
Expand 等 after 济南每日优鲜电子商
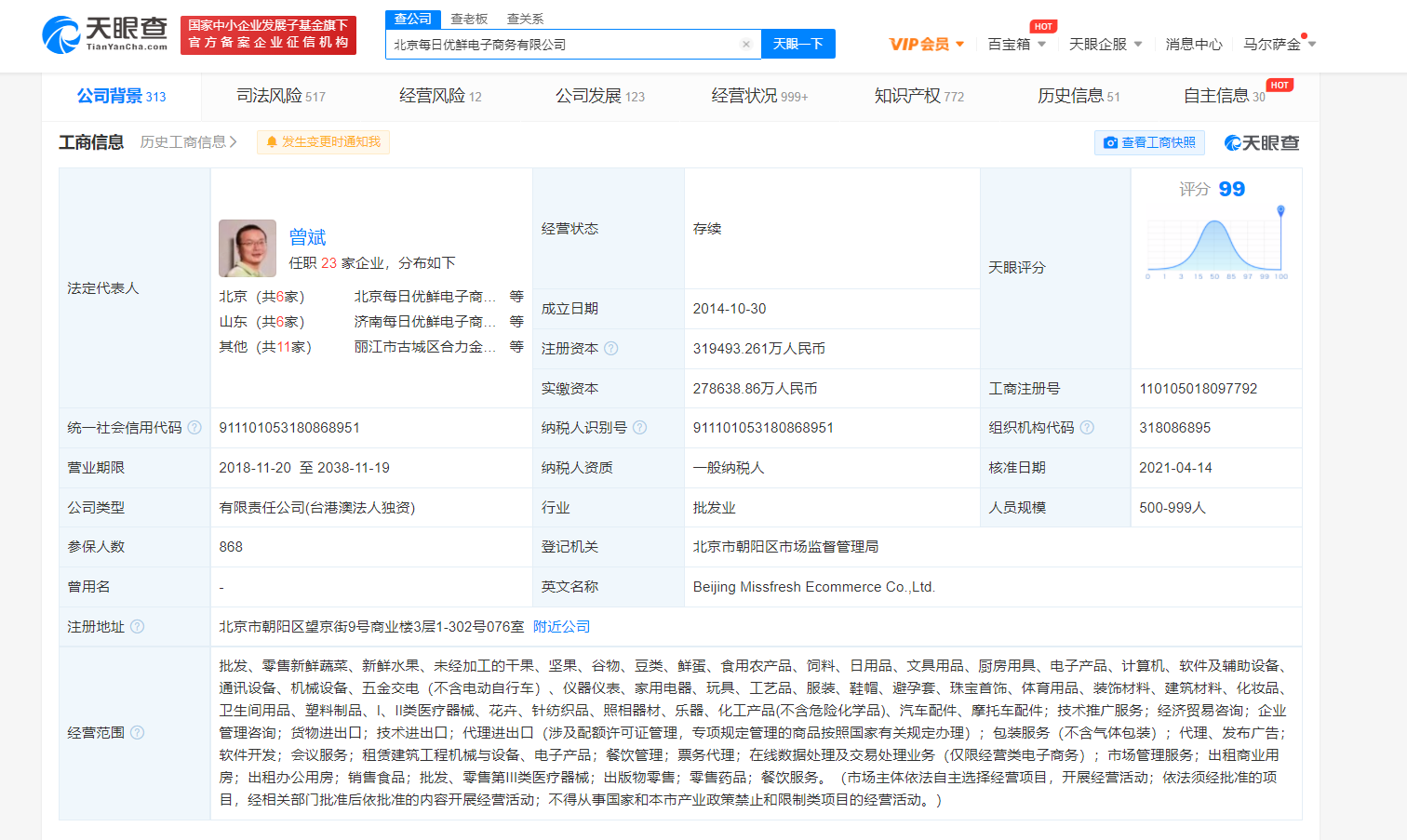coord(516,322)
